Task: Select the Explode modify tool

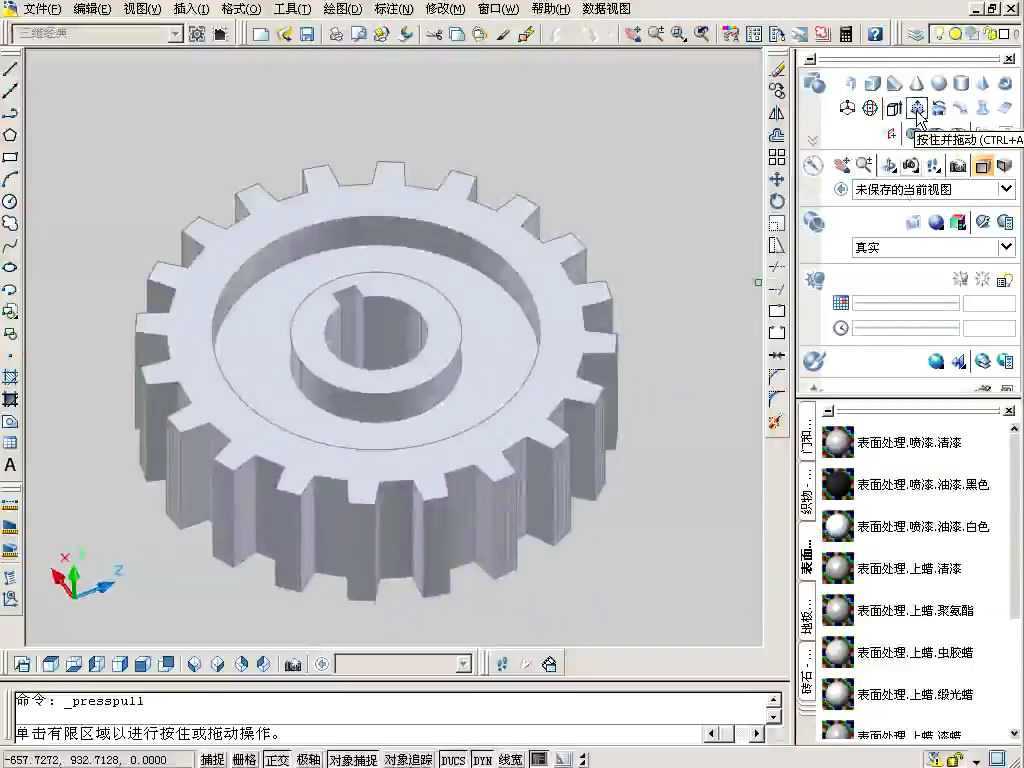Action: click(776, 421)
